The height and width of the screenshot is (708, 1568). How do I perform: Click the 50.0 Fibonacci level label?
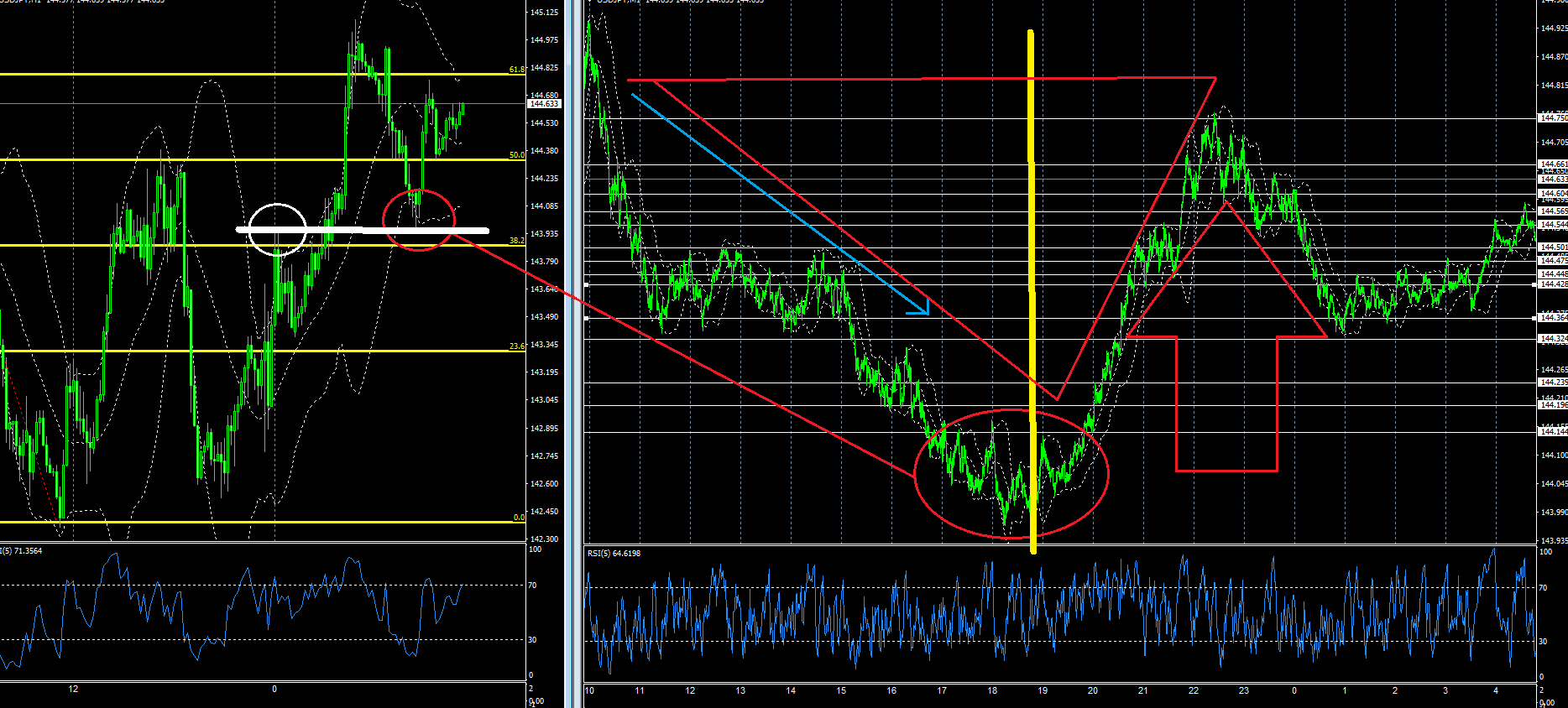[517, 155]
